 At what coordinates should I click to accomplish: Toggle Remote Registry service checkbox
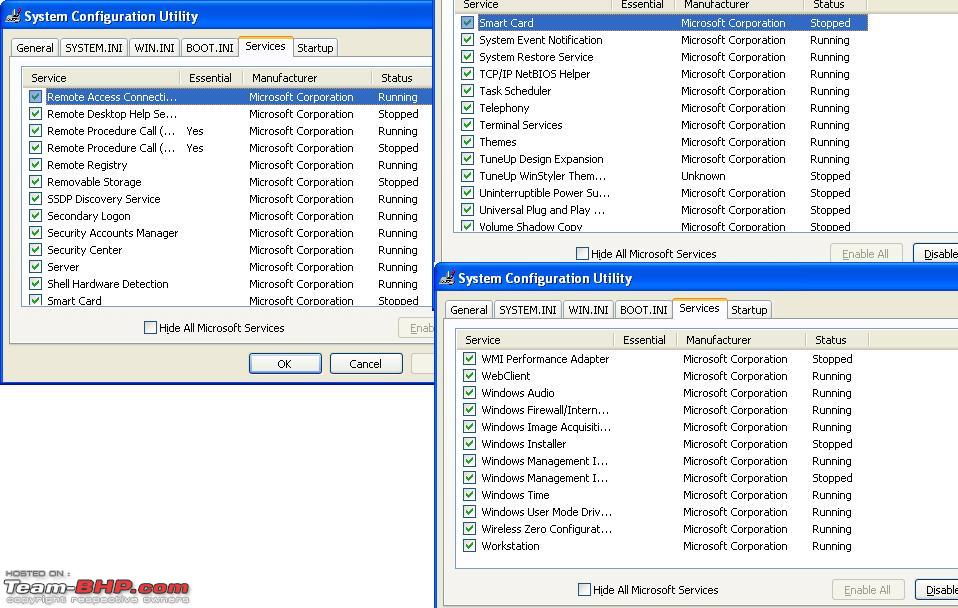[35, 165]
